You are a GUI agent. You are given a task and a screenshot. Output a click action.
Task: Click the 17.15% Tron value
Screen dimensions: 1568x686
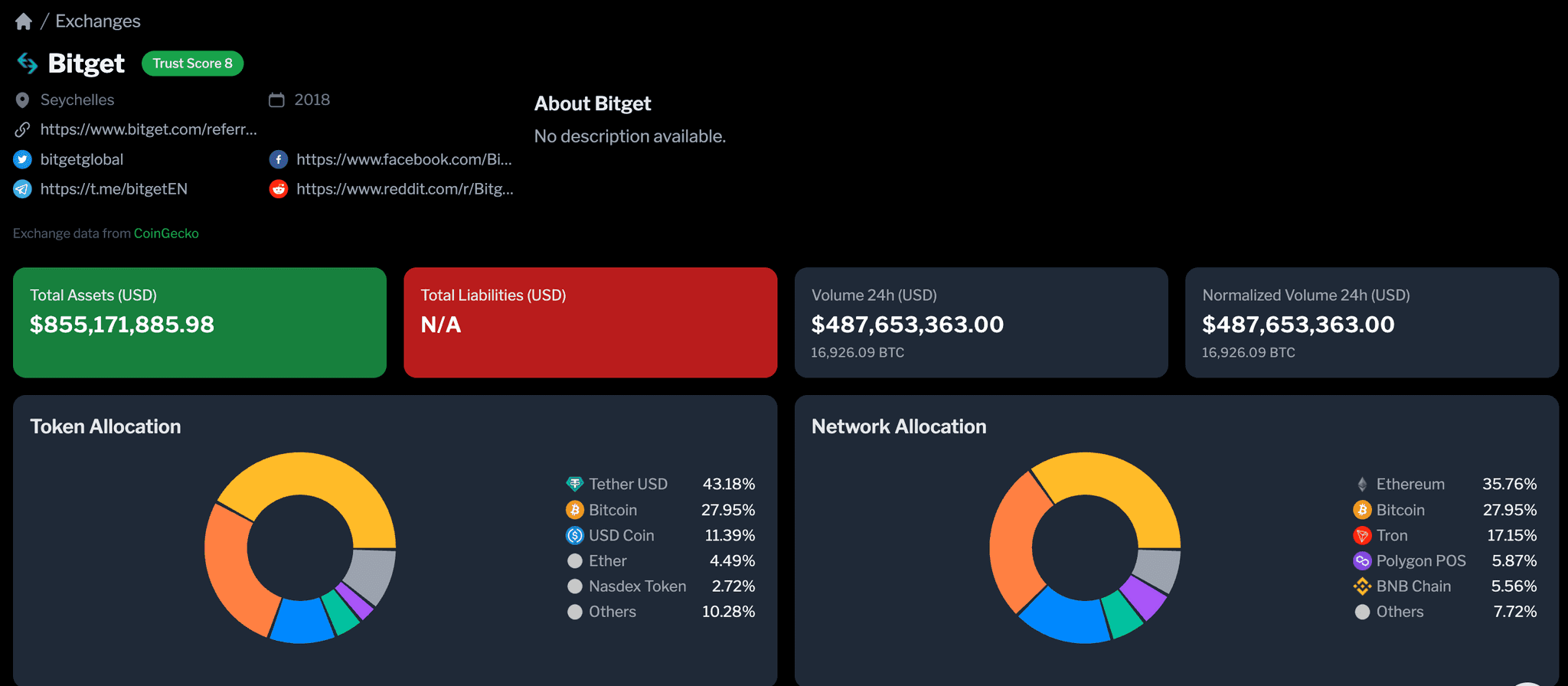(x=1512, y=535)
